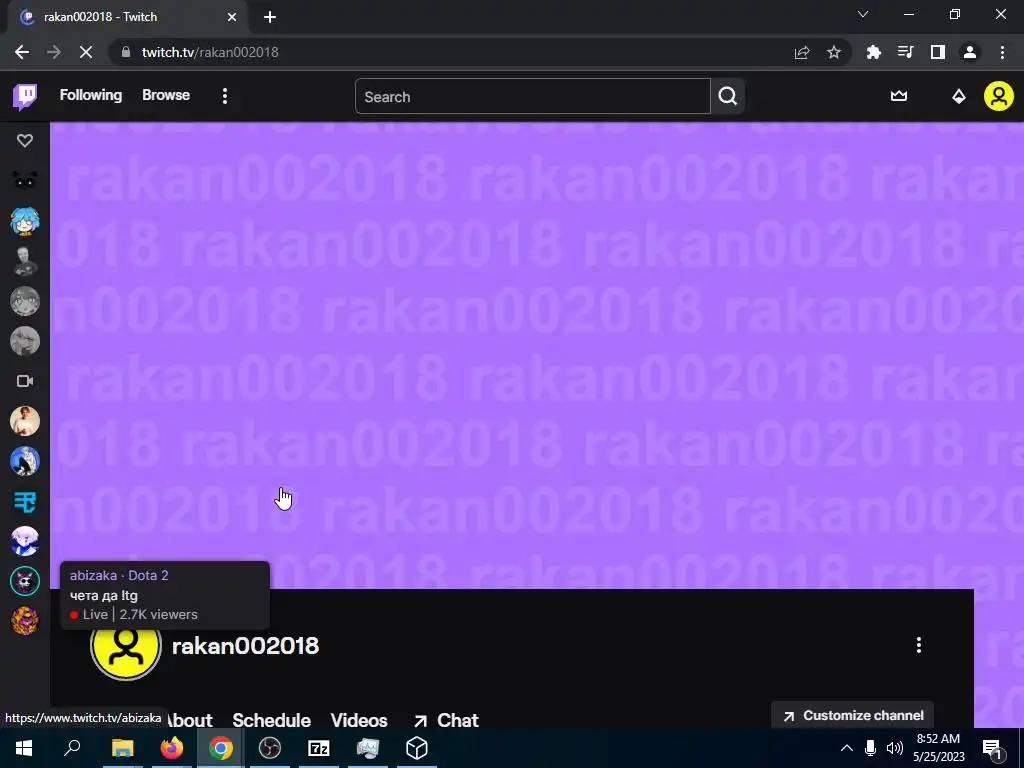Image resolution: width=1024 pixels, height=768 pixels.
Task: Stop loading the page
Action: pos(86,52)
